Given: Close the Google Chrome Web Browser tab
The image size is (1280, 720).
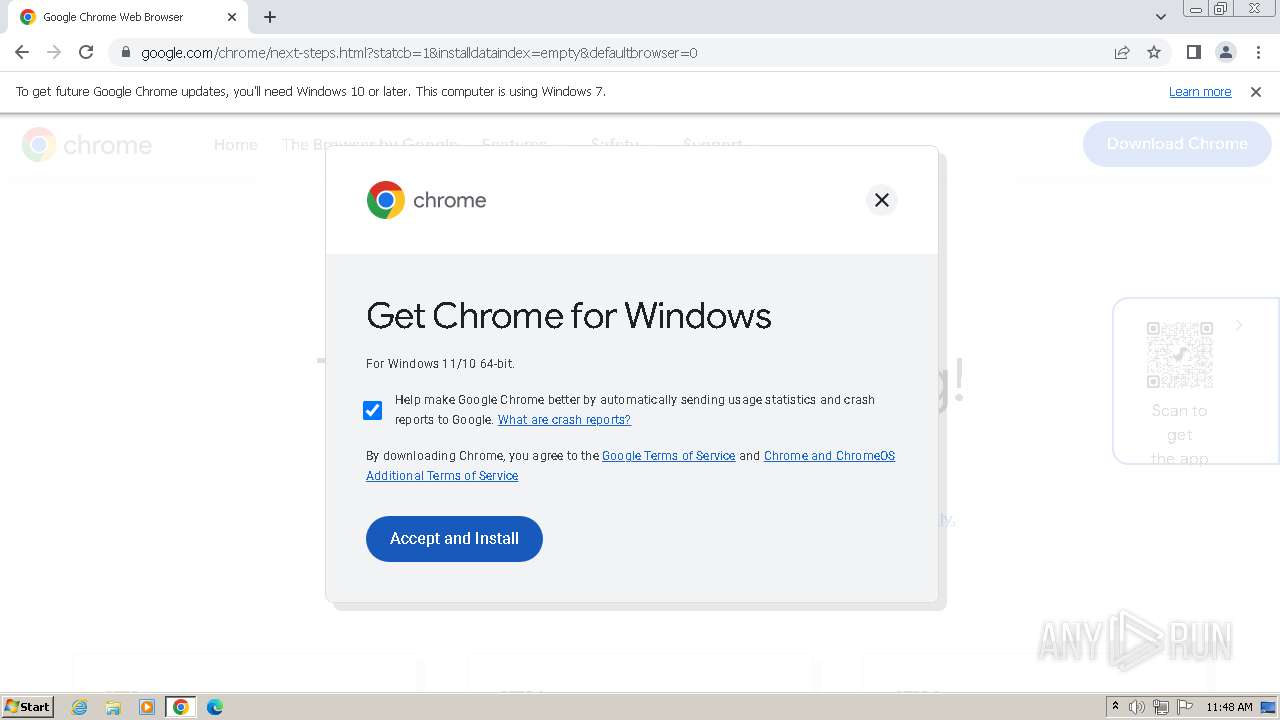Looking at the screenshot, I should point(232,17).
